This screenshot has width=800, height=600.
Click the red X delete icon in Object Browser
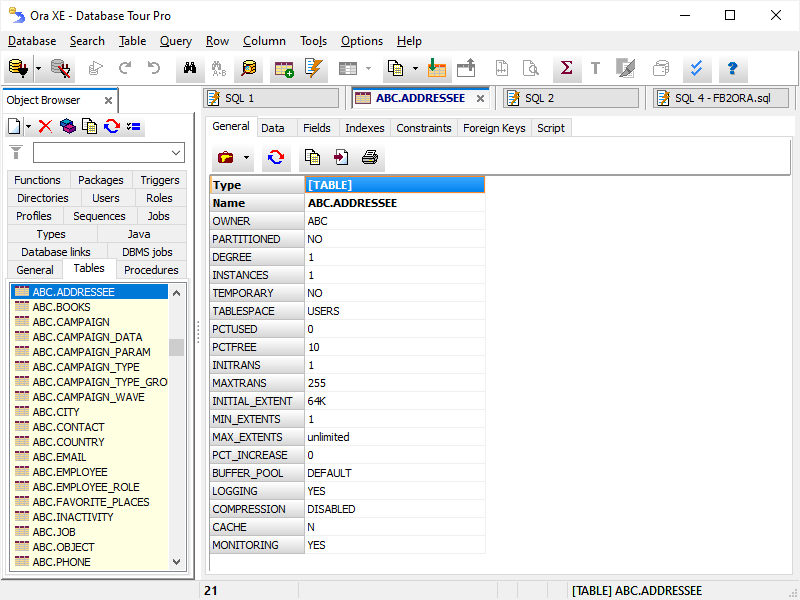(x=45, y=126)
